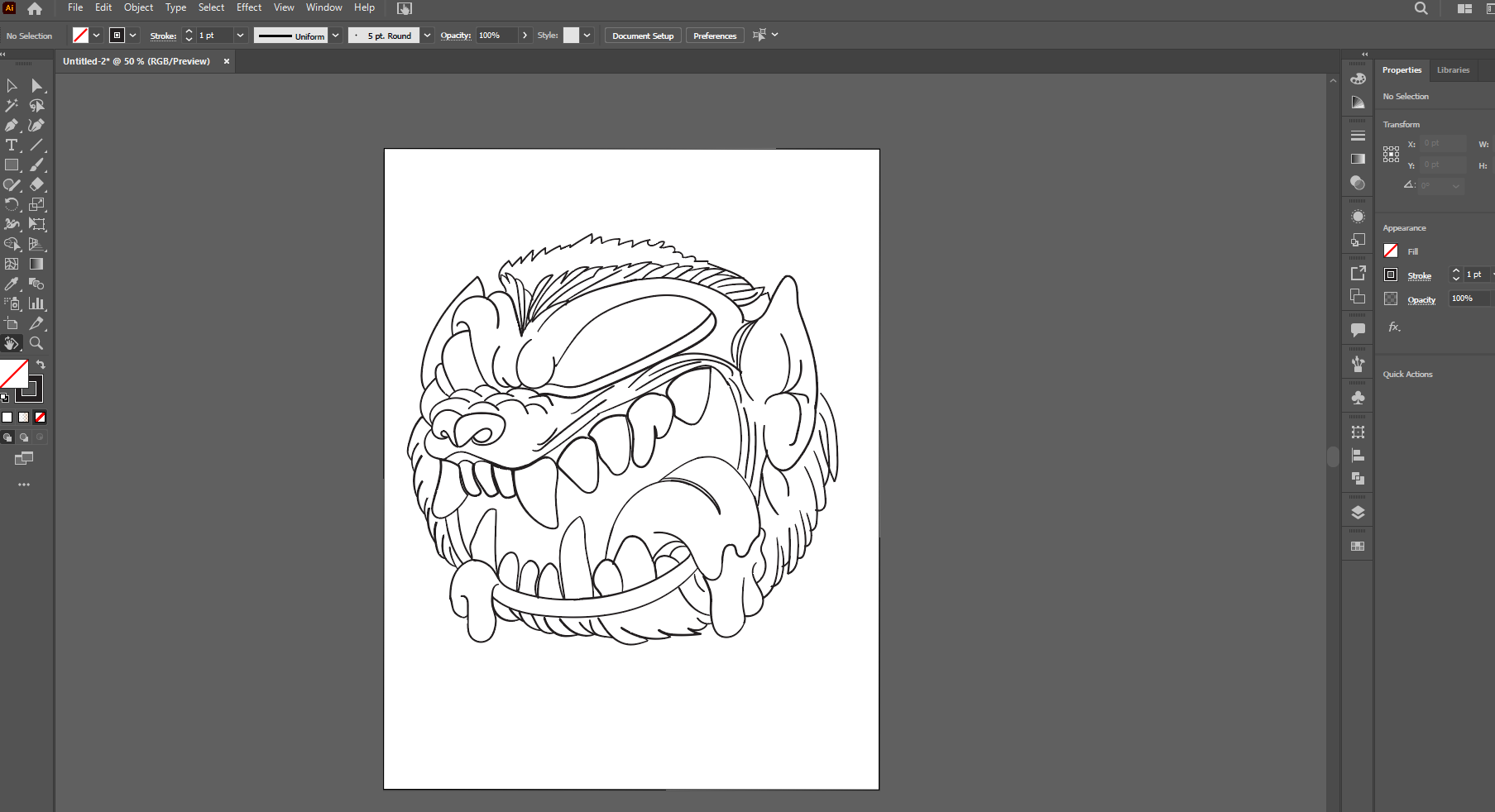
Task: Open the Symbols panel club icon
Action: tap(1358, 398)
